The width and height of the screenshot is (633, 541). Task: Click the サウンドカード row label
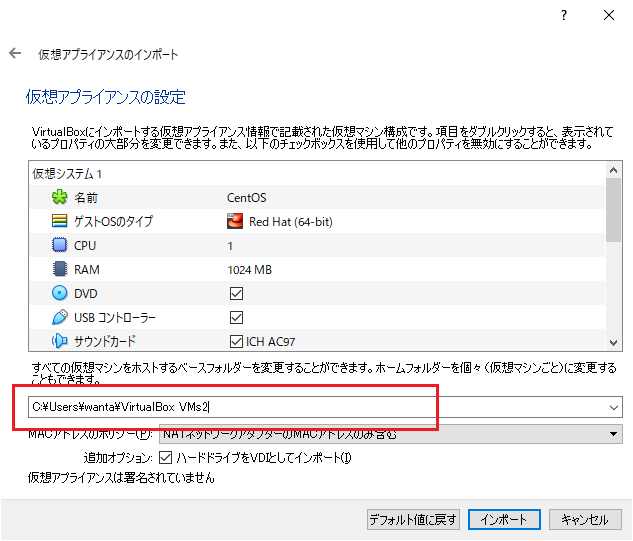pyautogui.click(x=105, y=341)
